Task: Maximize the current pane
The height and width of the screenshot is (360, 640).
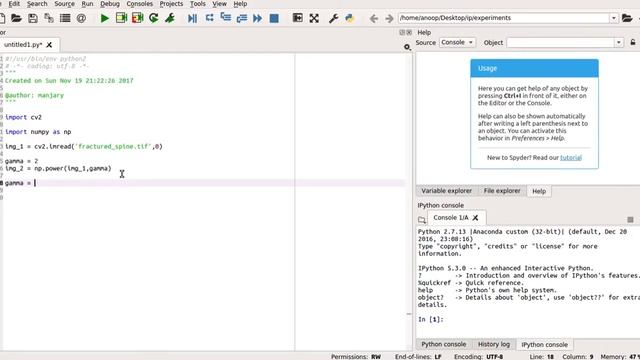Action: (x=298, y=18)
